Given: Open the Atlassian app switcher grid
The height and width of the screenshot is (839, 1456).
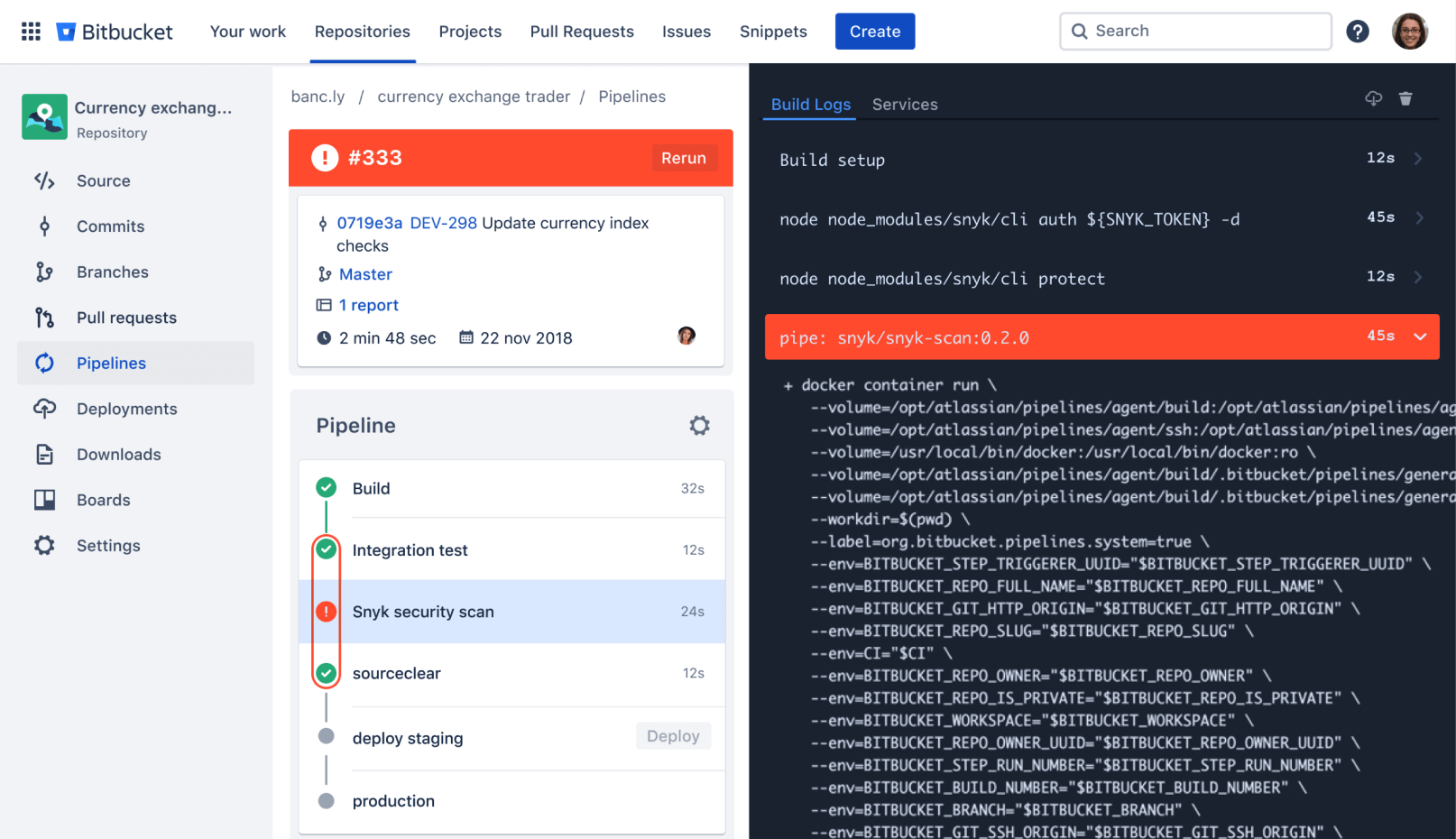Looking at the screenshot, I should tap(31, 31).
